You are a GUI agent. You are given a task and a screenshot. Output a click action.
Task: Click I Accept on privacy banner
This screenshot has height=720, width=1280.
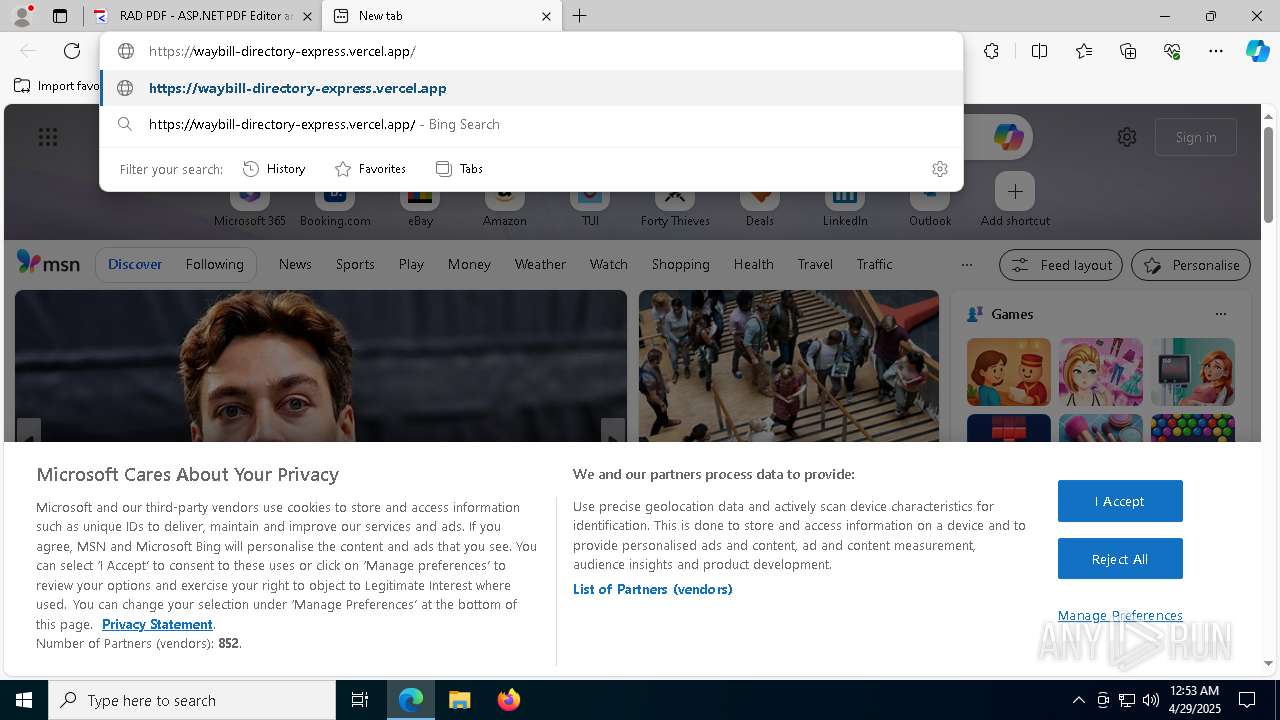click(1120, 501)
